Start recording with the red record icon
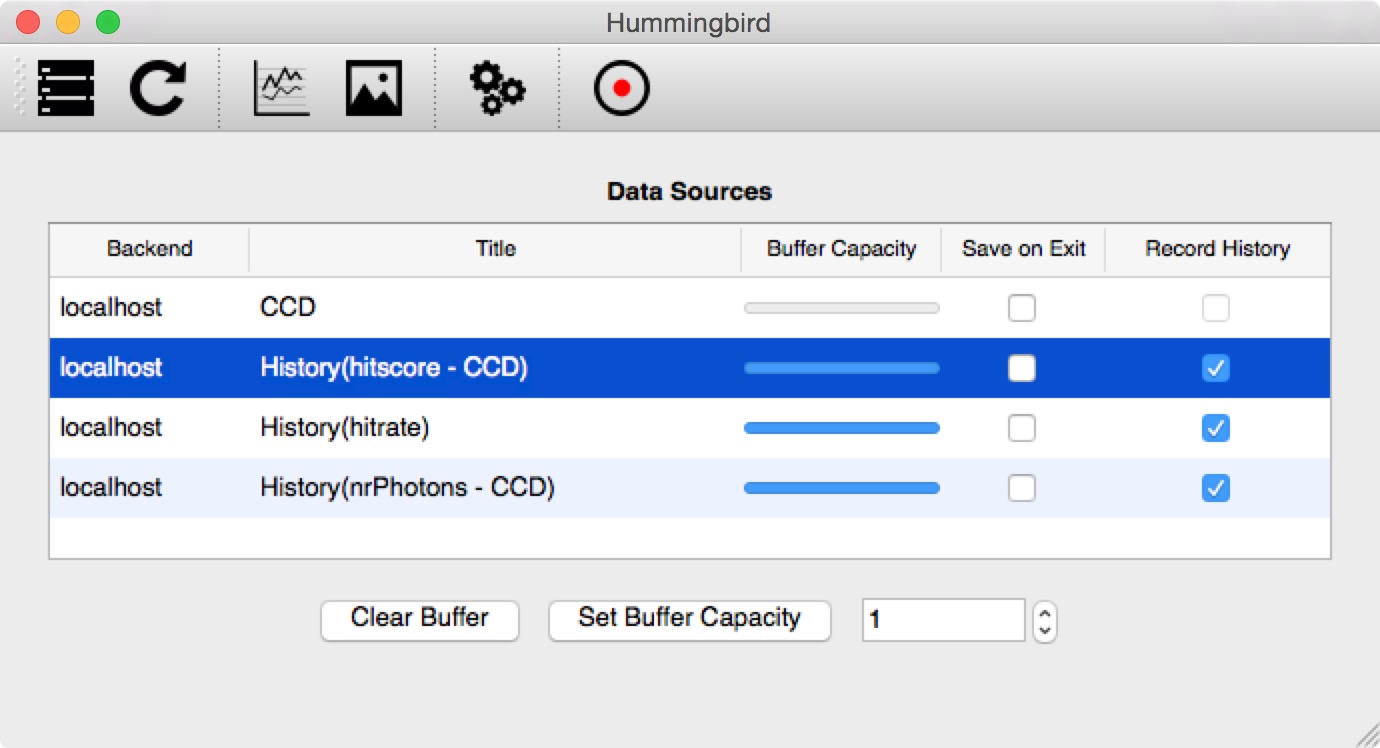This screenshot has width=1380, height=748. tap(622, 88)
